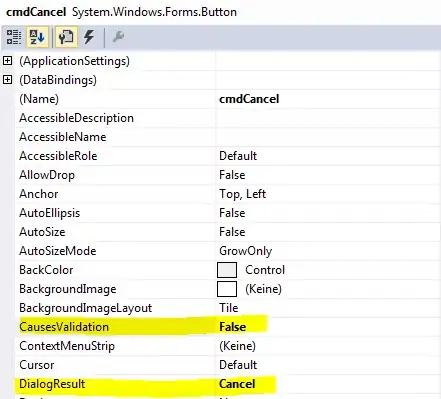Expand the (ApplicationSettings) node

point(7,61)
